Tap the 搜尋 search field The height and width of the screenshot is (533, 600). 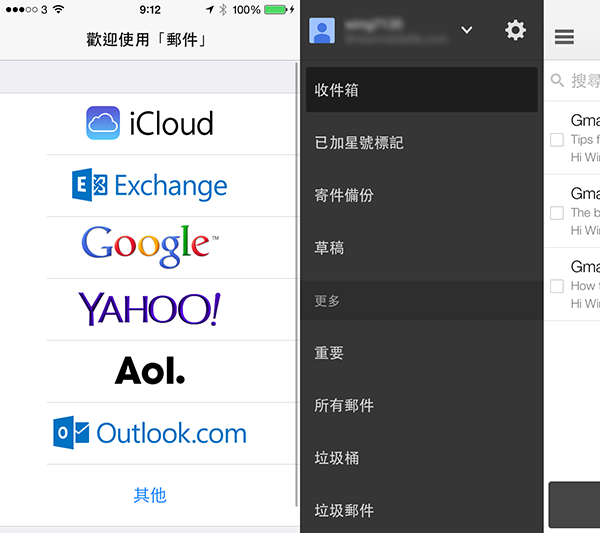580,81
